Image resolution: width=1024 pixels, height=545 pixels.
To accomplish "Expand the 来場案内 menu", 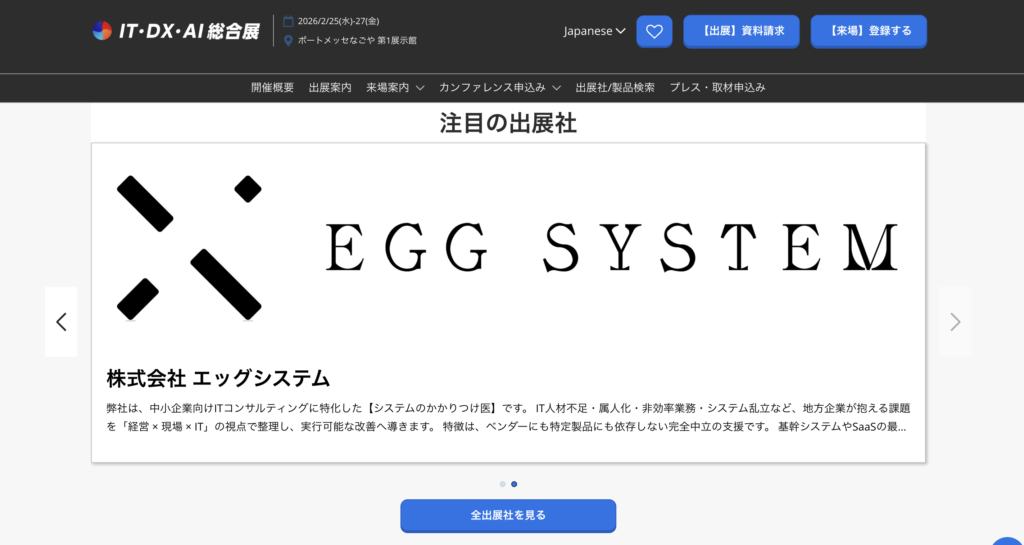I will coord(395,88).
